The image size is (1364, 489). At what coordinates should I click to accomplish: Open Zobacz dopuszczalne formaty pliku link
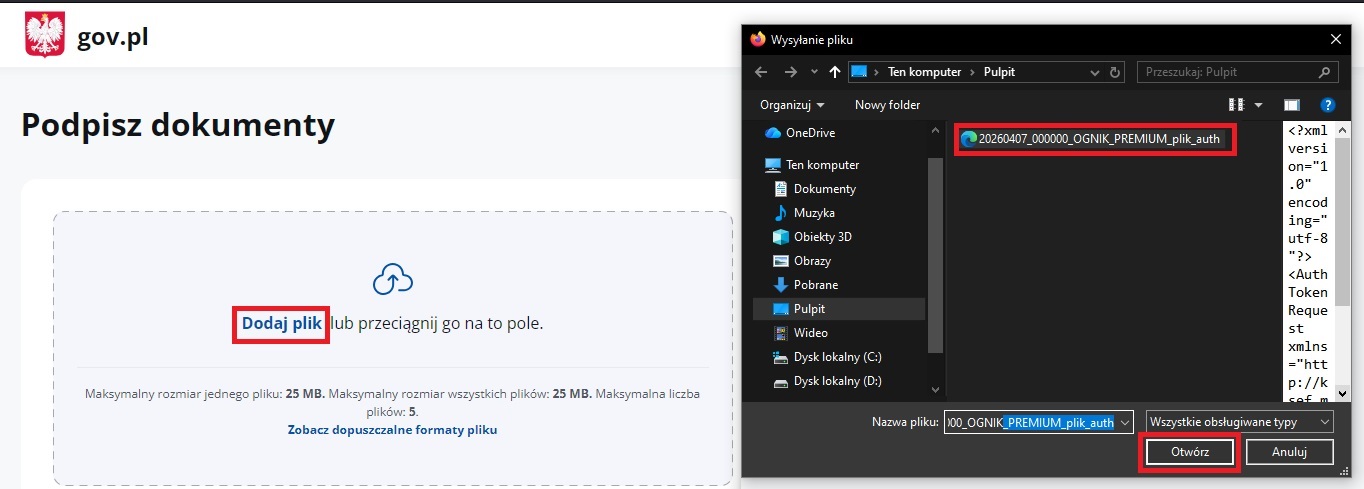(x=392, y=430)
